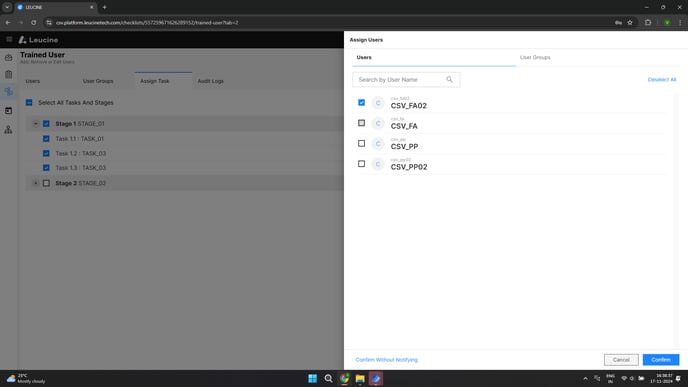The image size is (688, 387).
Task: Open the browser extensions icon
Action: (x=648, y=22)
